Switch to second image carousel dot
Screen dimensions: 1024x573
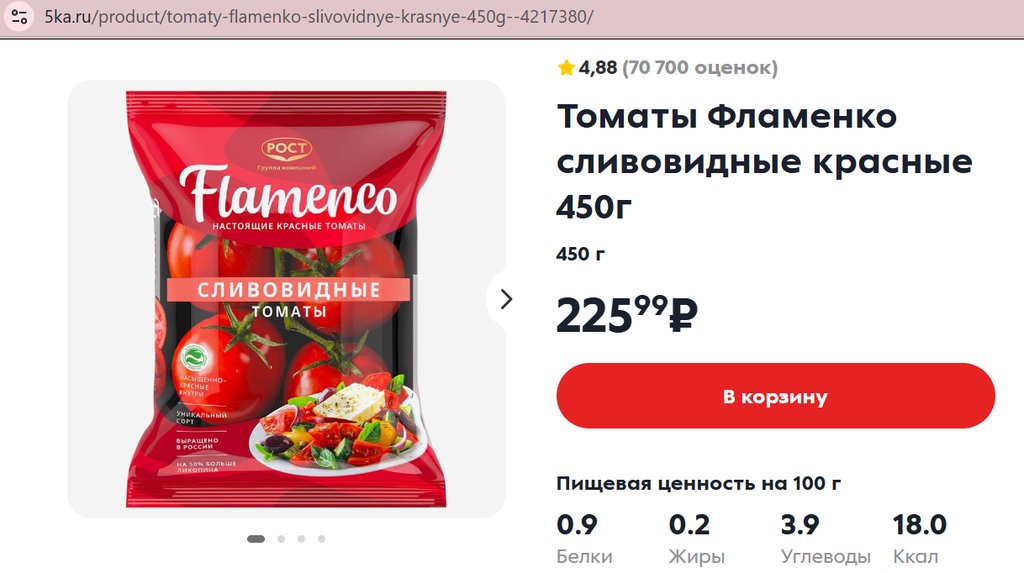pos(281,539)
